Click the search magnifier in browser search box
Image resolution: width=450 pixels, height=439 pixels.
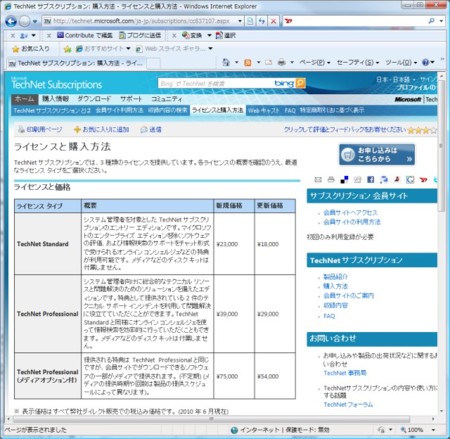point(431,21)
